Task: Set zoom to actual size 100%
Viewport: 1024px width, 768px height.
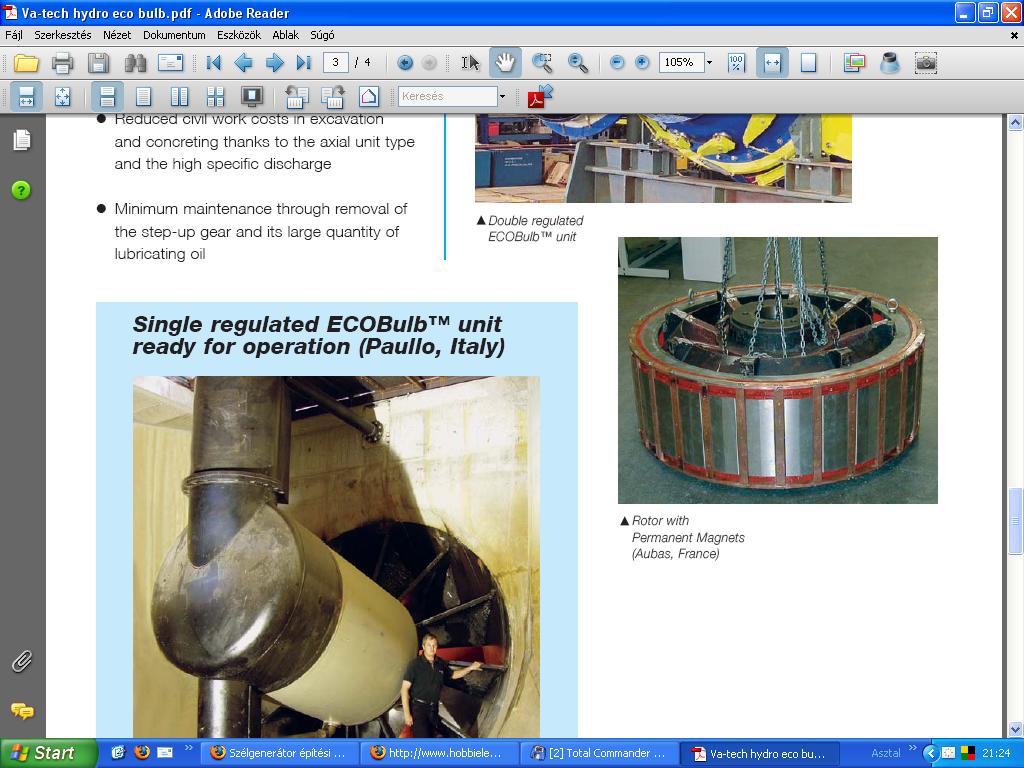Action: point(736,63)
